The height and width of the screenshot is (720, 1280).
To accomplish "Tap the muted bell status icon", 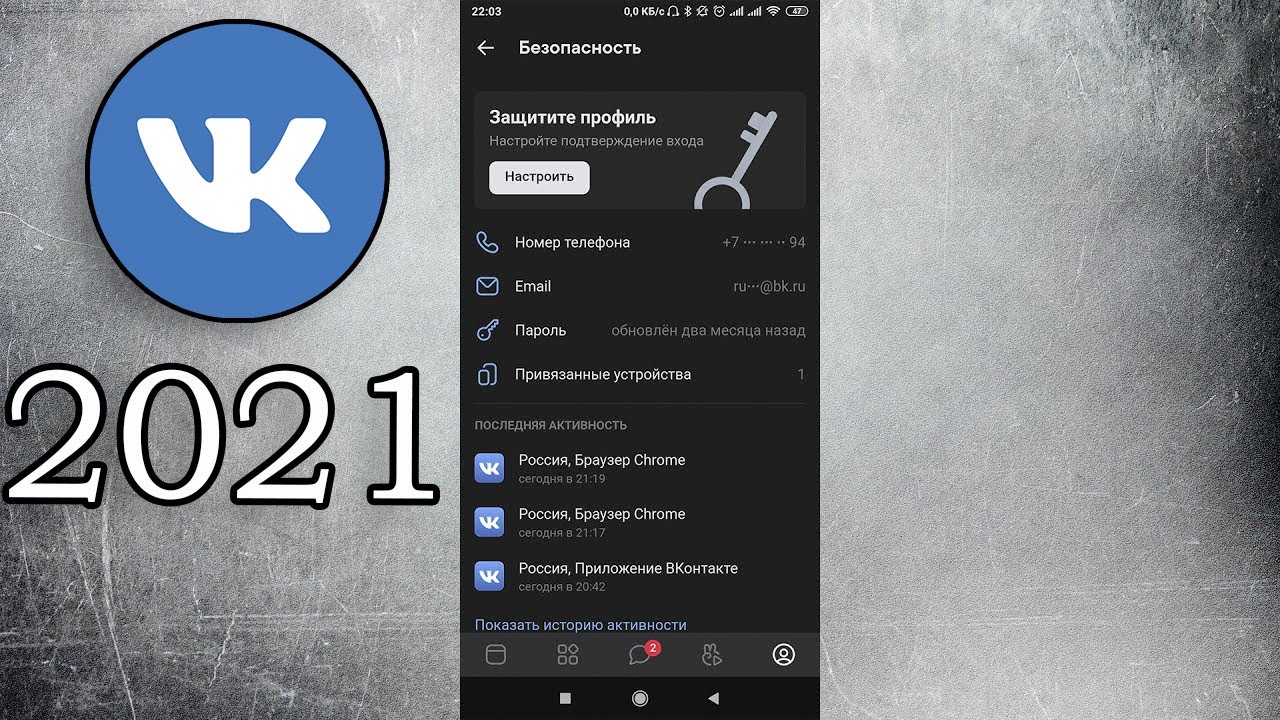I will [702, 11].
